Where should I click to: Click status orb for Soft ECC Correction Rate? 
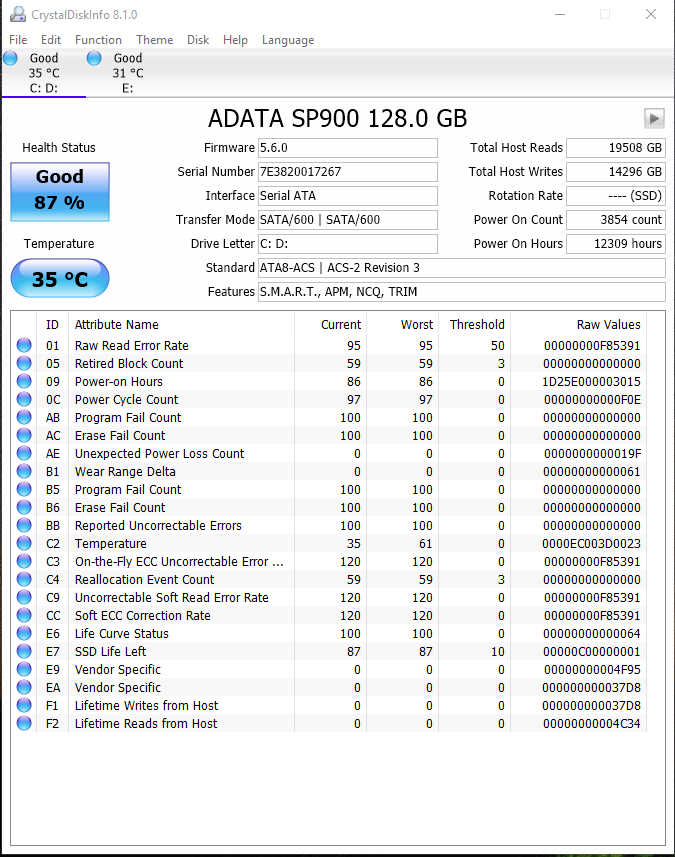pyautogui.click(x=24, y=615)
